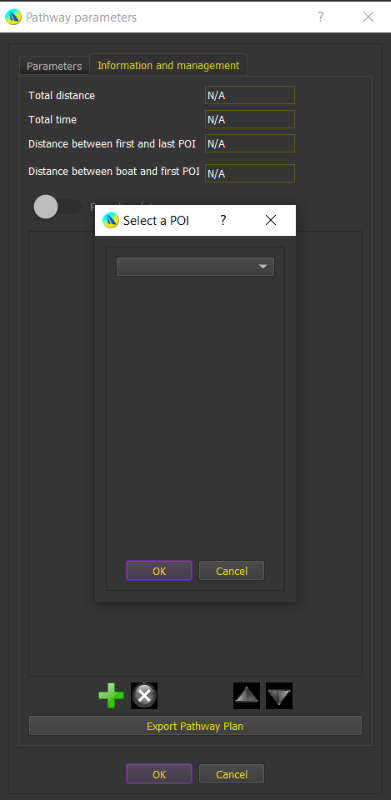Screen dimensions: 391x800
Task: Confirm with OK in Select a POI dialog
Action: point(159,571)
